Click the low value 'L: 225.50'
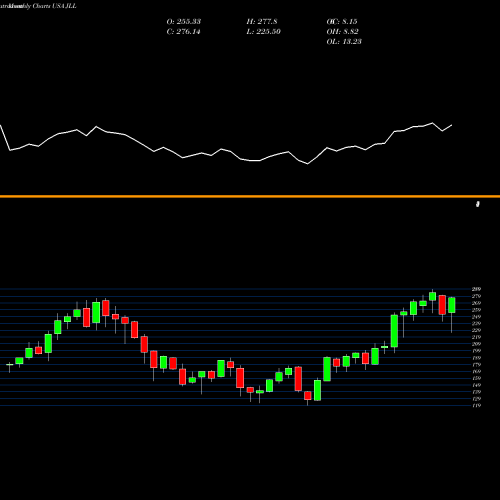Screen dimensions: 500x500 263,31
